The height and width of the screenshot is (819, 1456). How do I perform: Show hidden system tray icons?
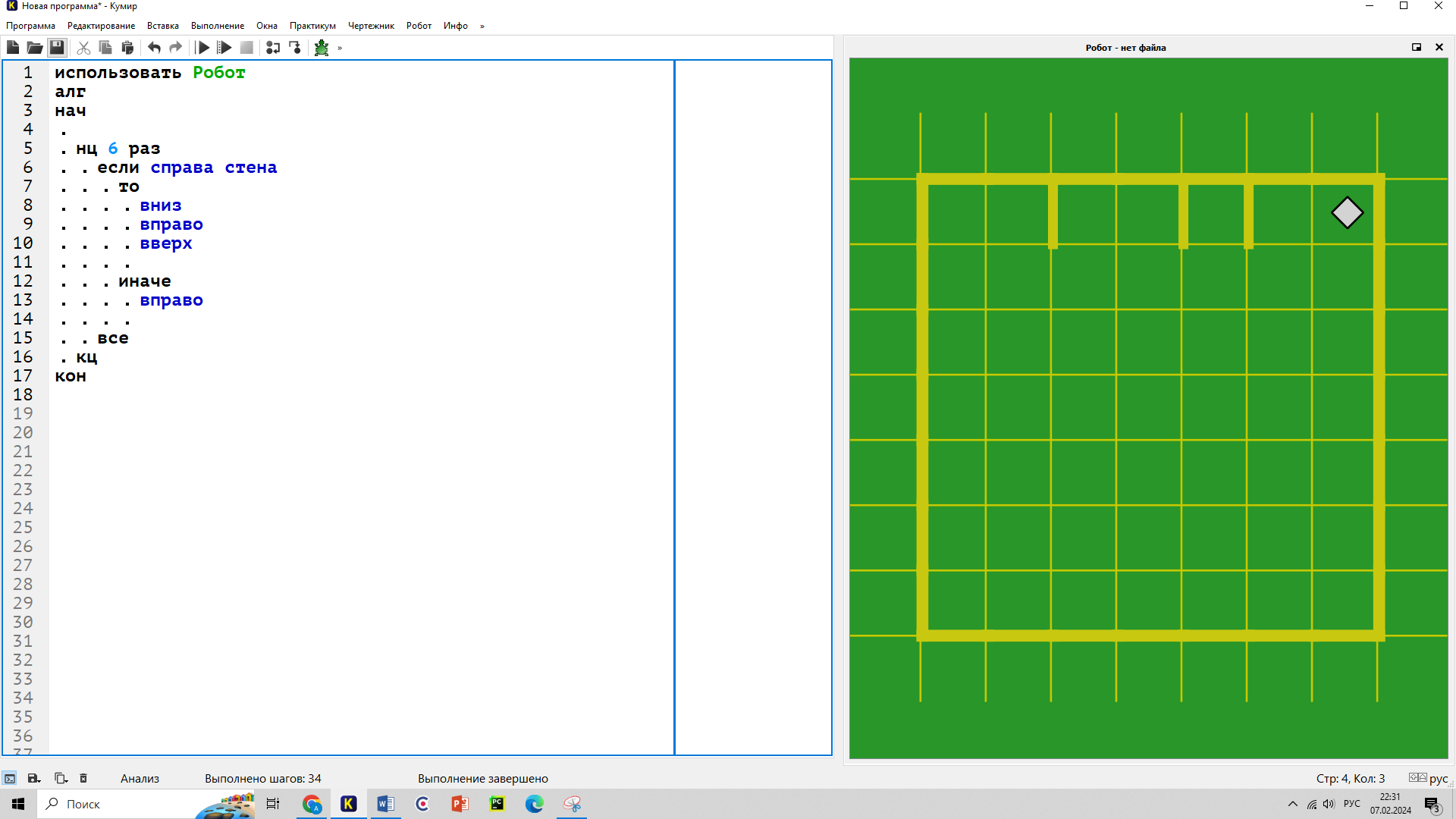tap(1292, 804)
